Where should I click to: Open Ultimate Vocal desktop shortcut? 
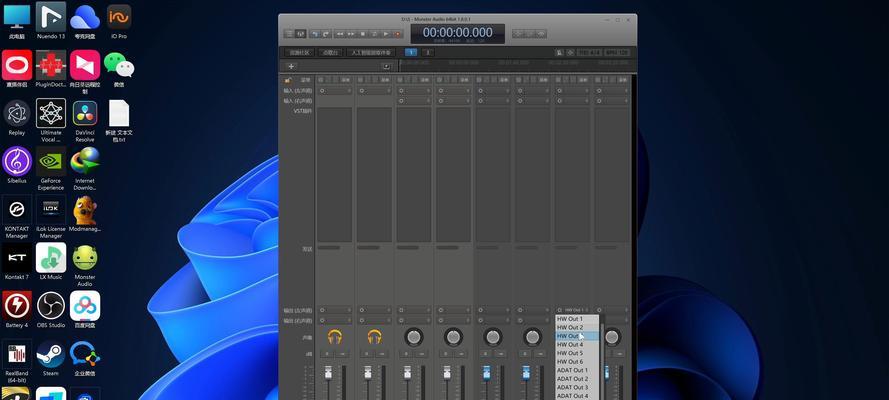click(51, 120)
